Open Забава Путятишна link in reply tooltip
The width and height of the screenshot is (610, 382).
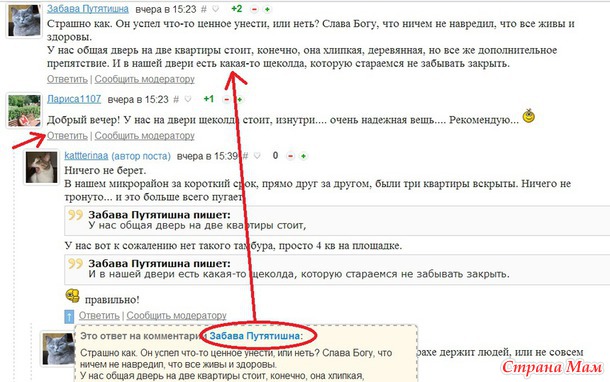254,336
